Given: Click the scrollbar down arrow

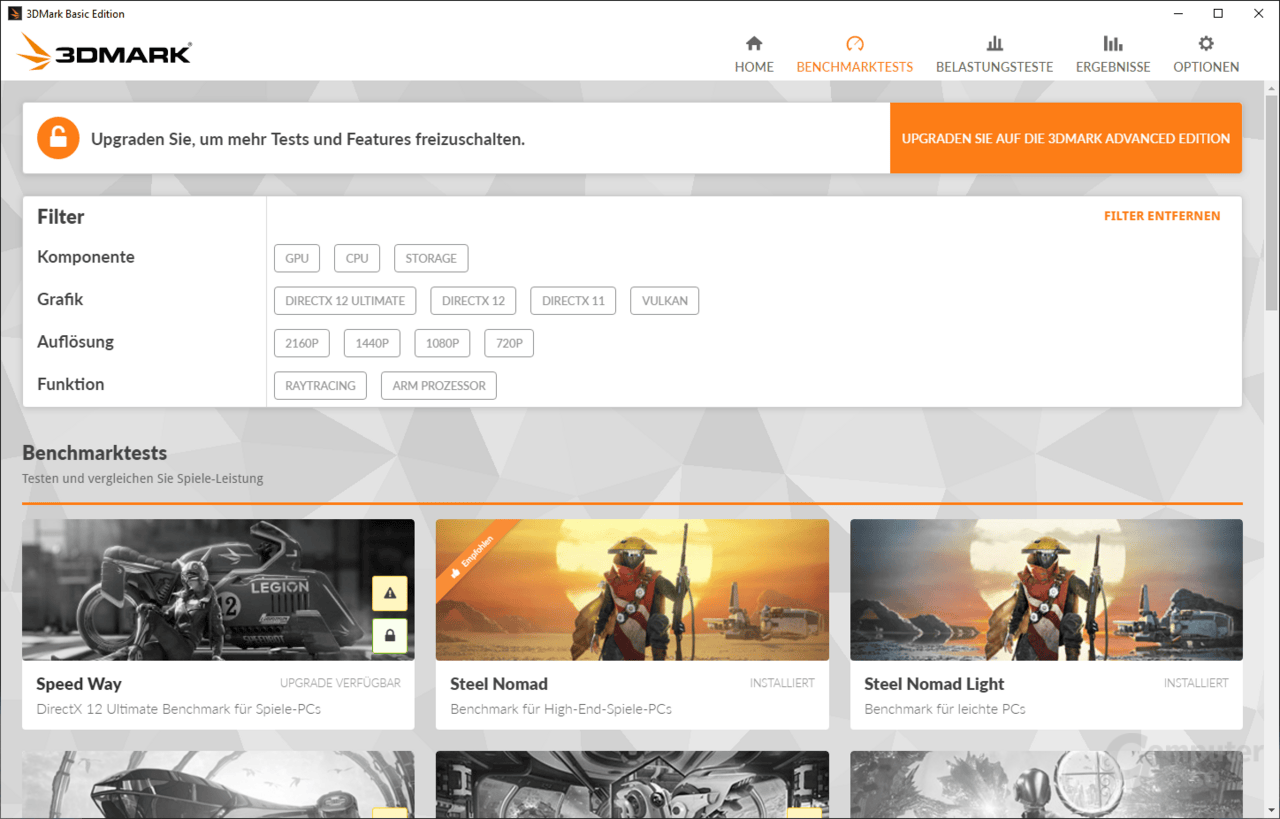Looking at the screenshot, I should pos(1271,811).
